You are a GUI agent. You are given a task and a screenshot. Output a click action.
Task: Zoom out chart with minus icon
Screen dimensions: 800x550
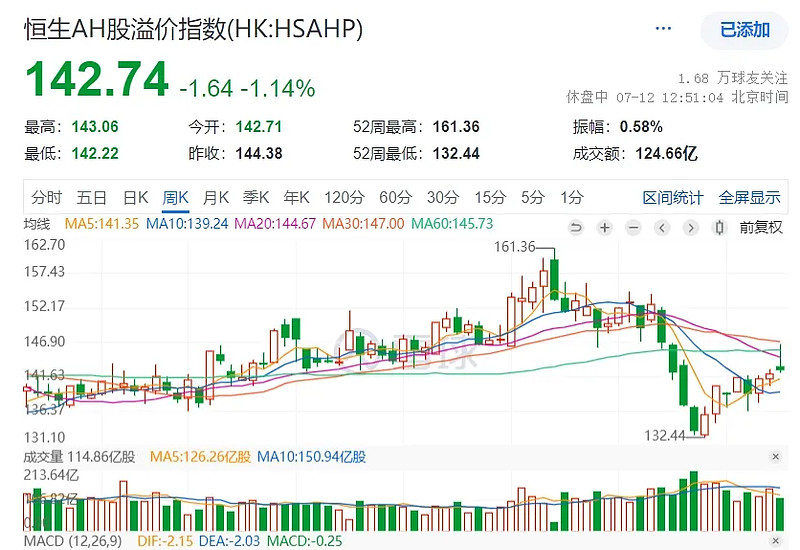[x=633, y=227]
